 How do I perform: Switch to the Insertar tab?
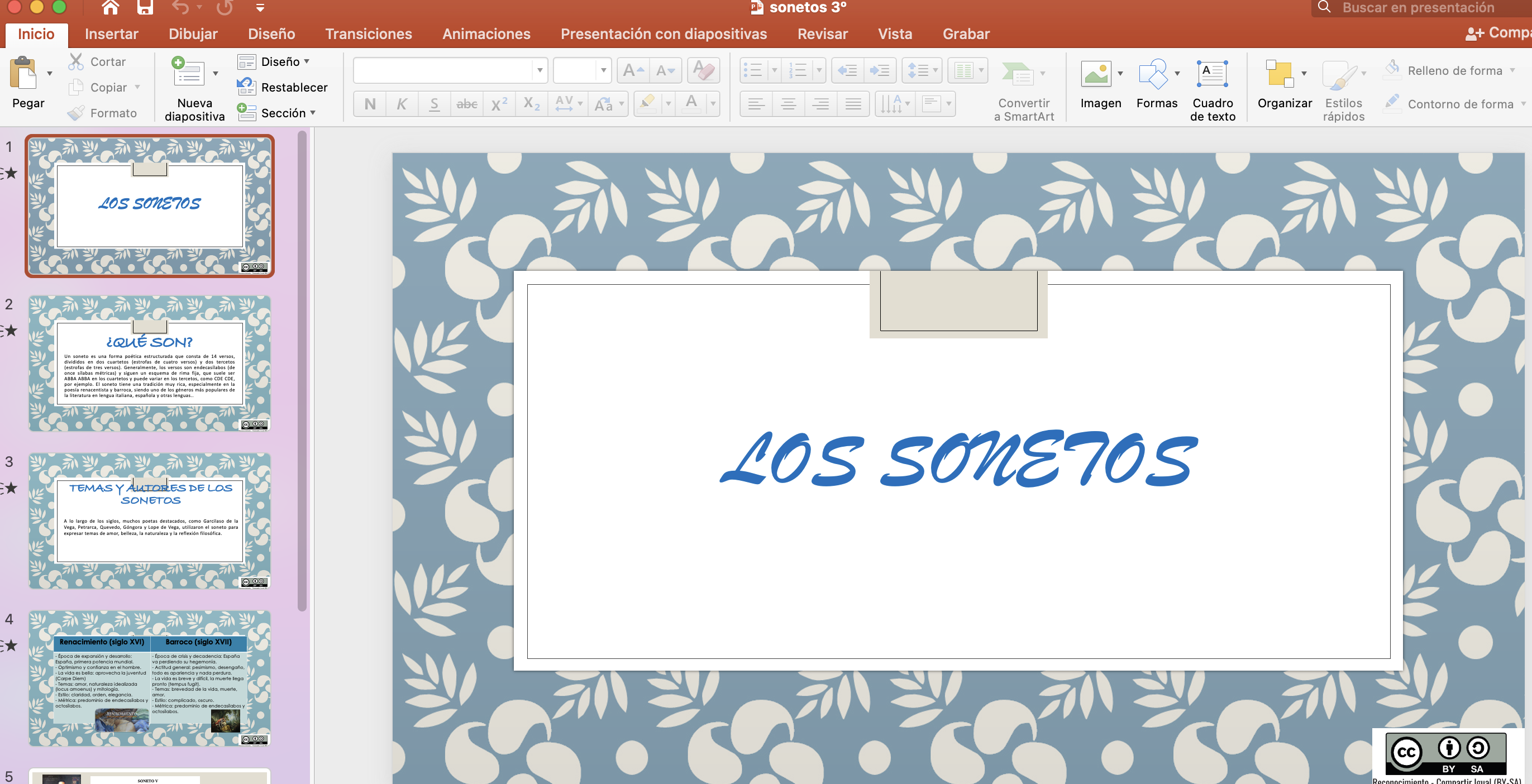pos(111,34)
